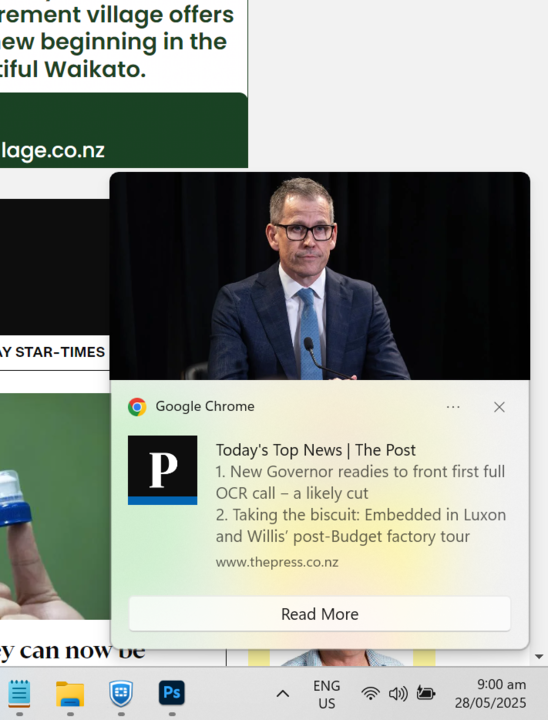Open Wi-Fi network settings in tray
The image size is (548, 720).
pyautogui.click(x=370, y=693)
